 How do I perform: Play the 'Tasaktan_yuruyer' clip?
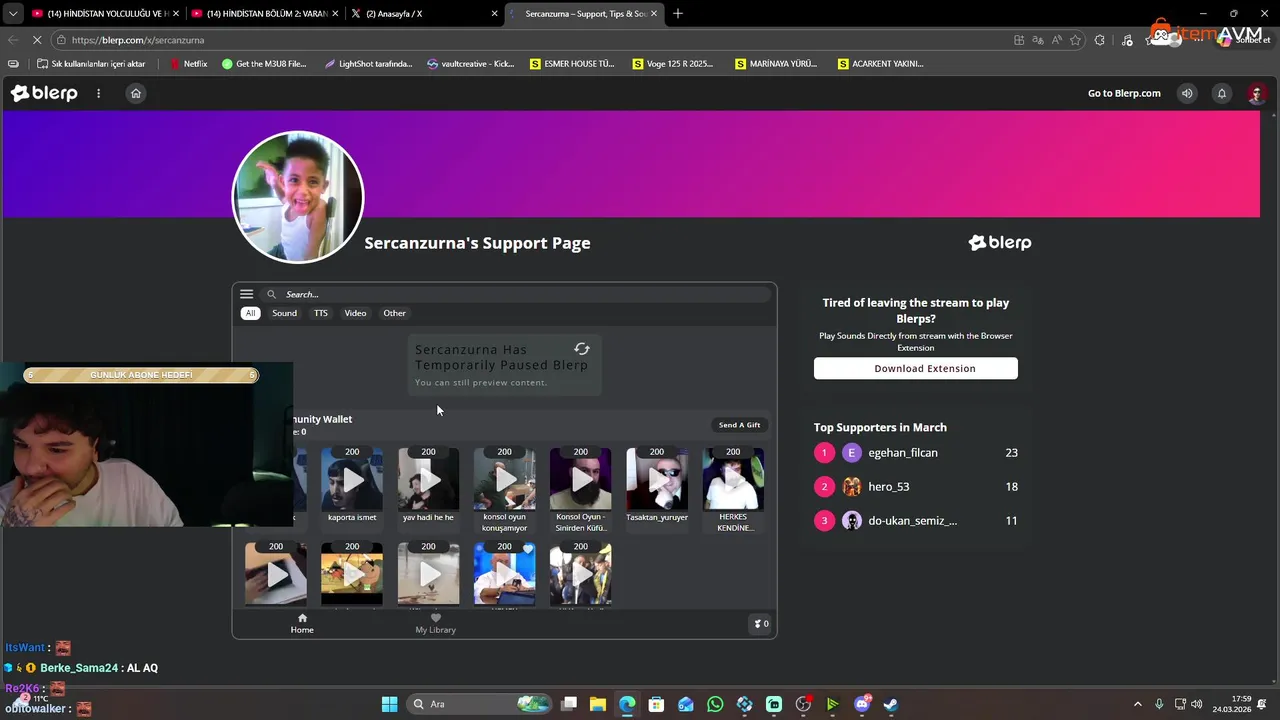(657, 479)
